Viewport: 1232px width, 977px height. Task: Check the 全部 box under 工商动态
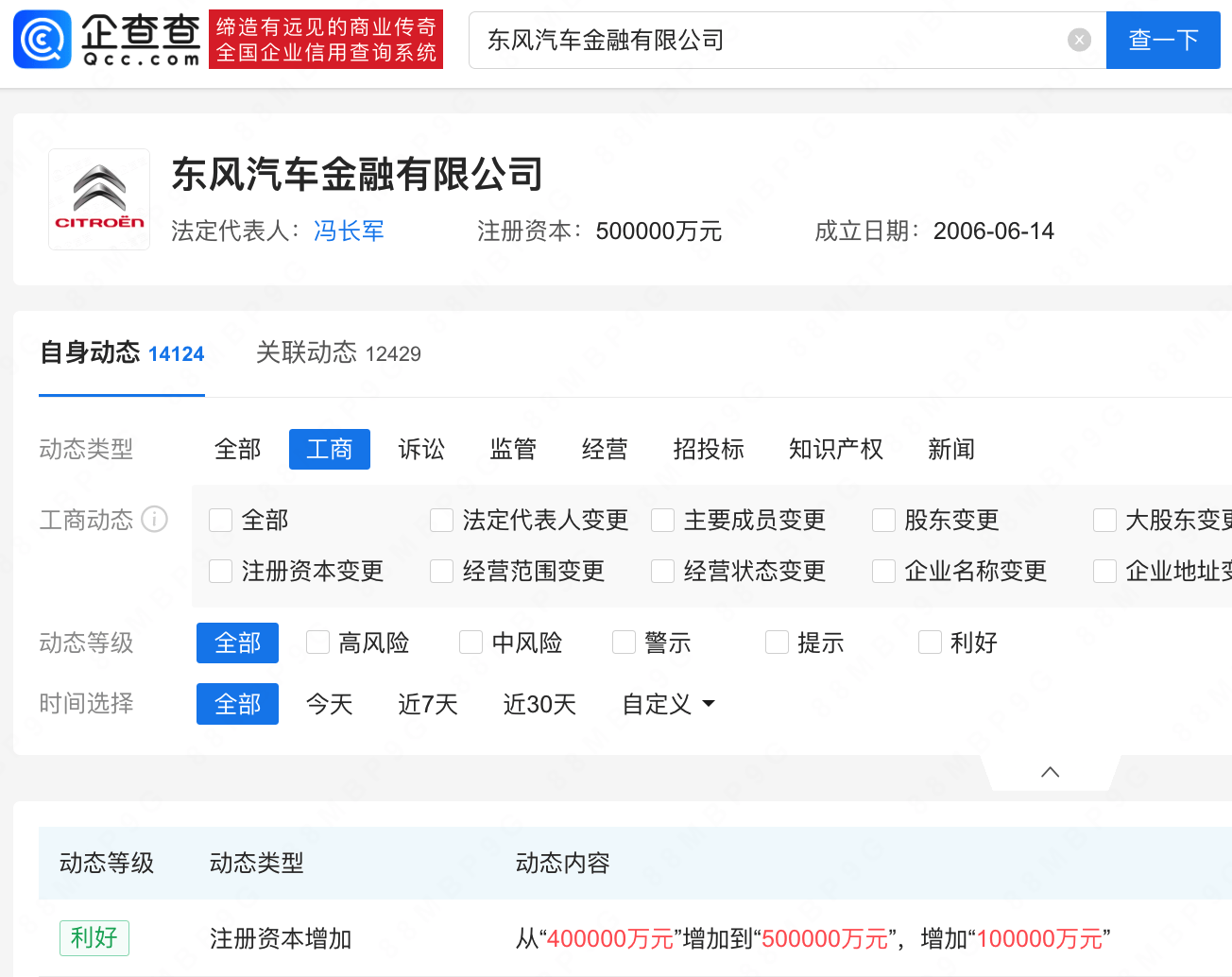(220, 520)
